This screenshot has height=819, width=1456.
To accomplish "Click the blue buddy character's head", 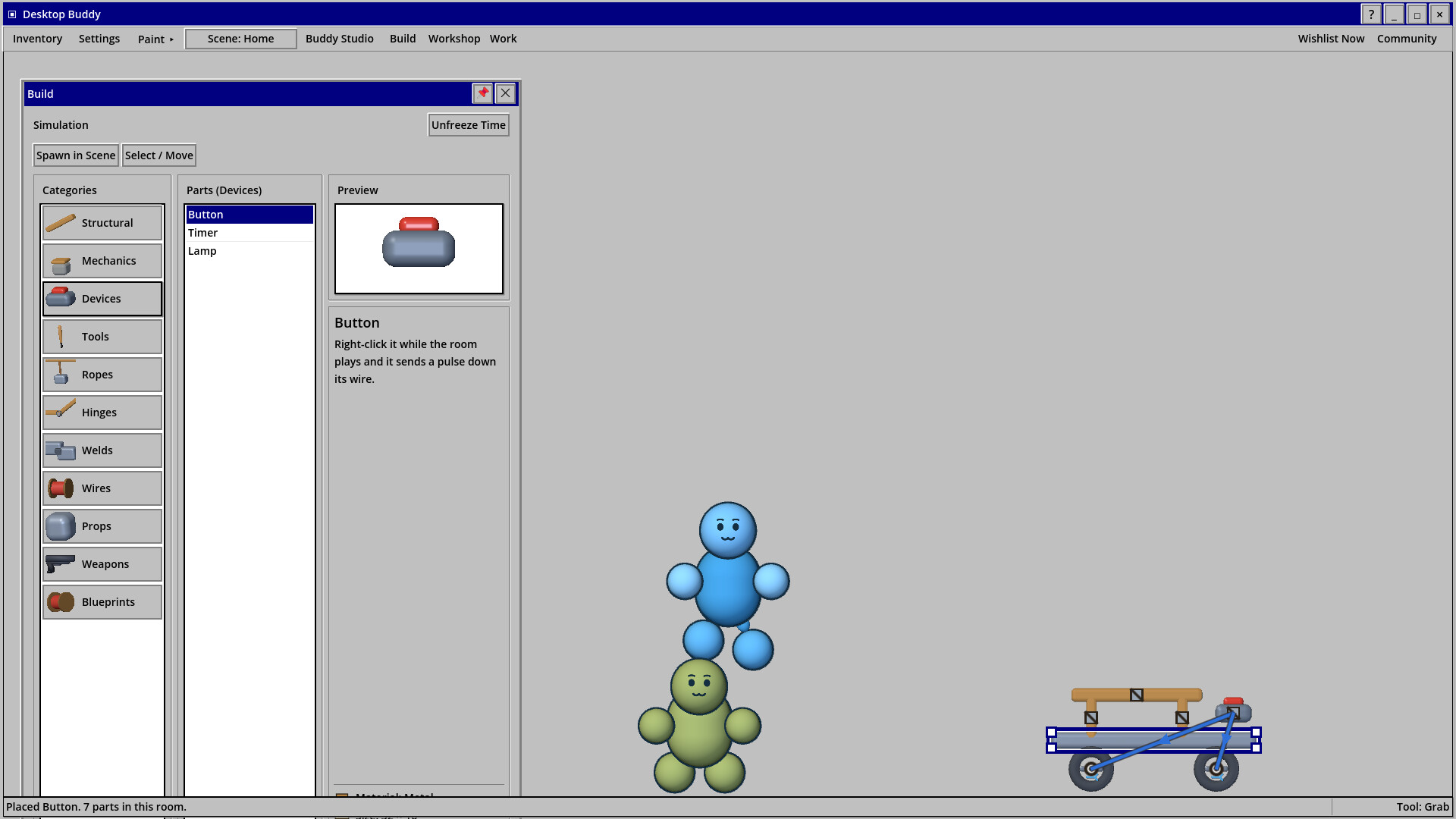I will pos(728,529).
